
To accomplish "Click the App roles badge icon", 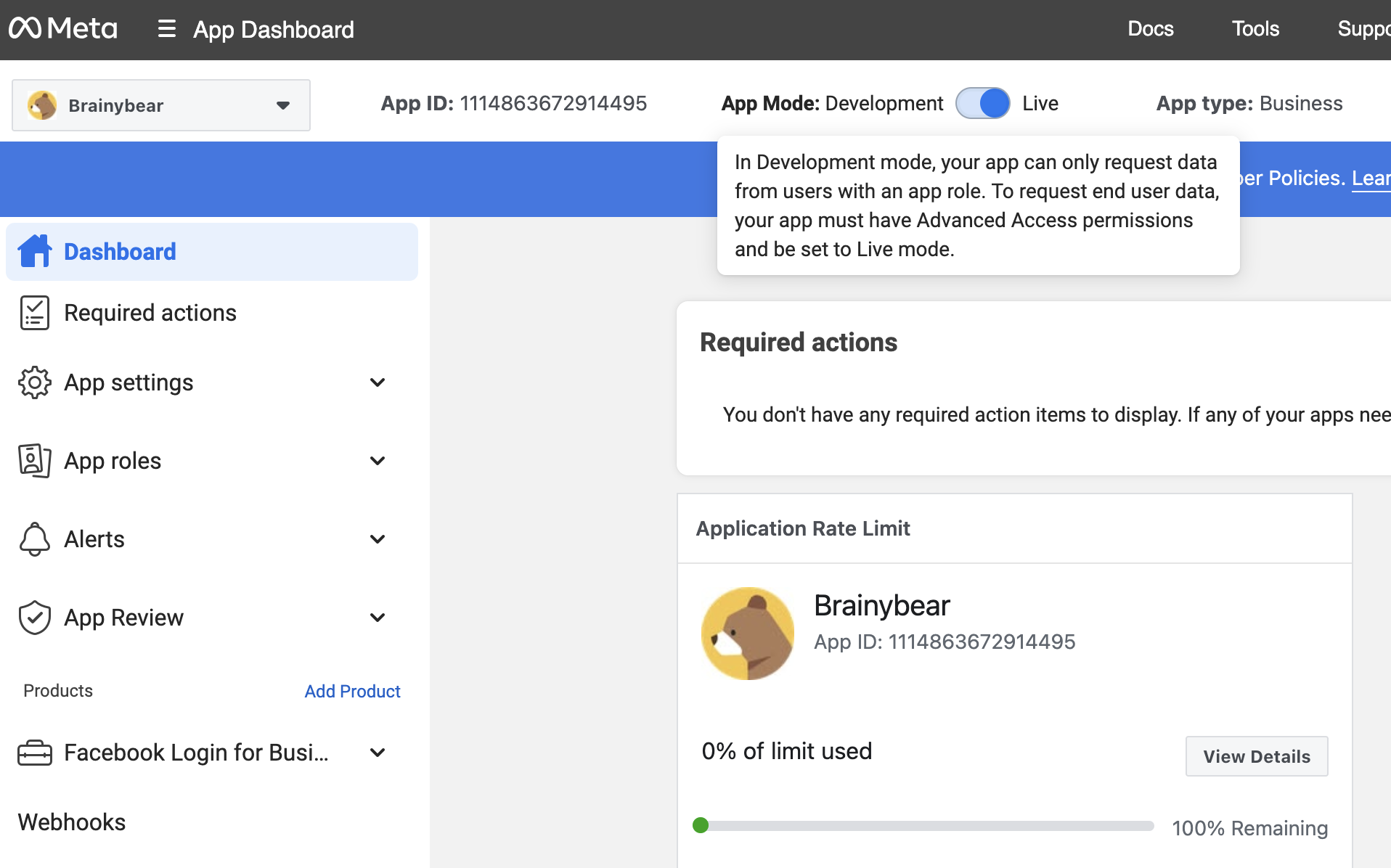I will (35, 461).
